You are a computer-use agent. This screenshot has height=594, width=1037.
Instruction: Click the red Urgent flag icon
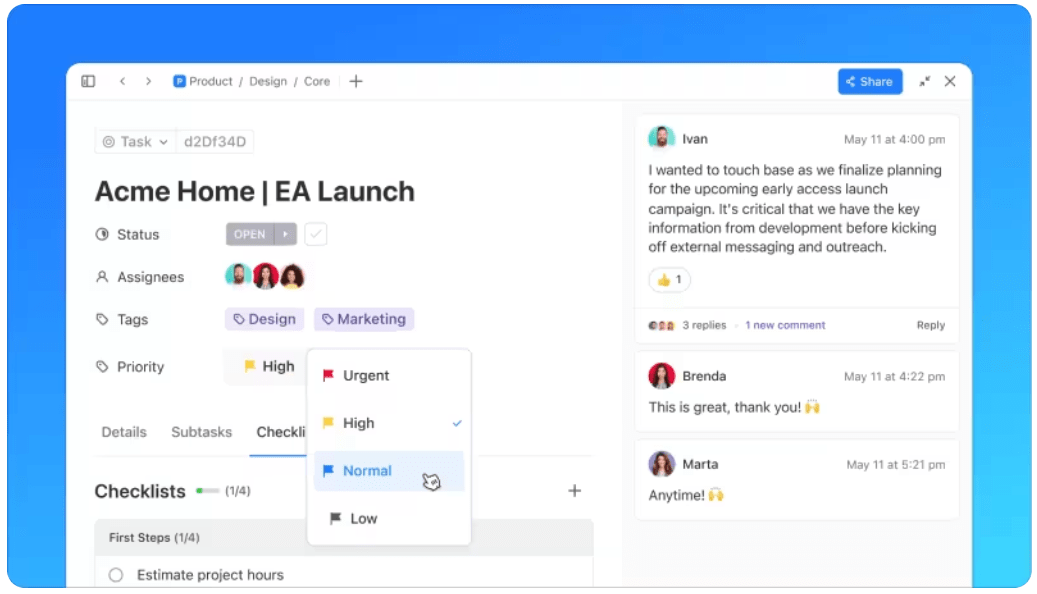tap(328, 375)
